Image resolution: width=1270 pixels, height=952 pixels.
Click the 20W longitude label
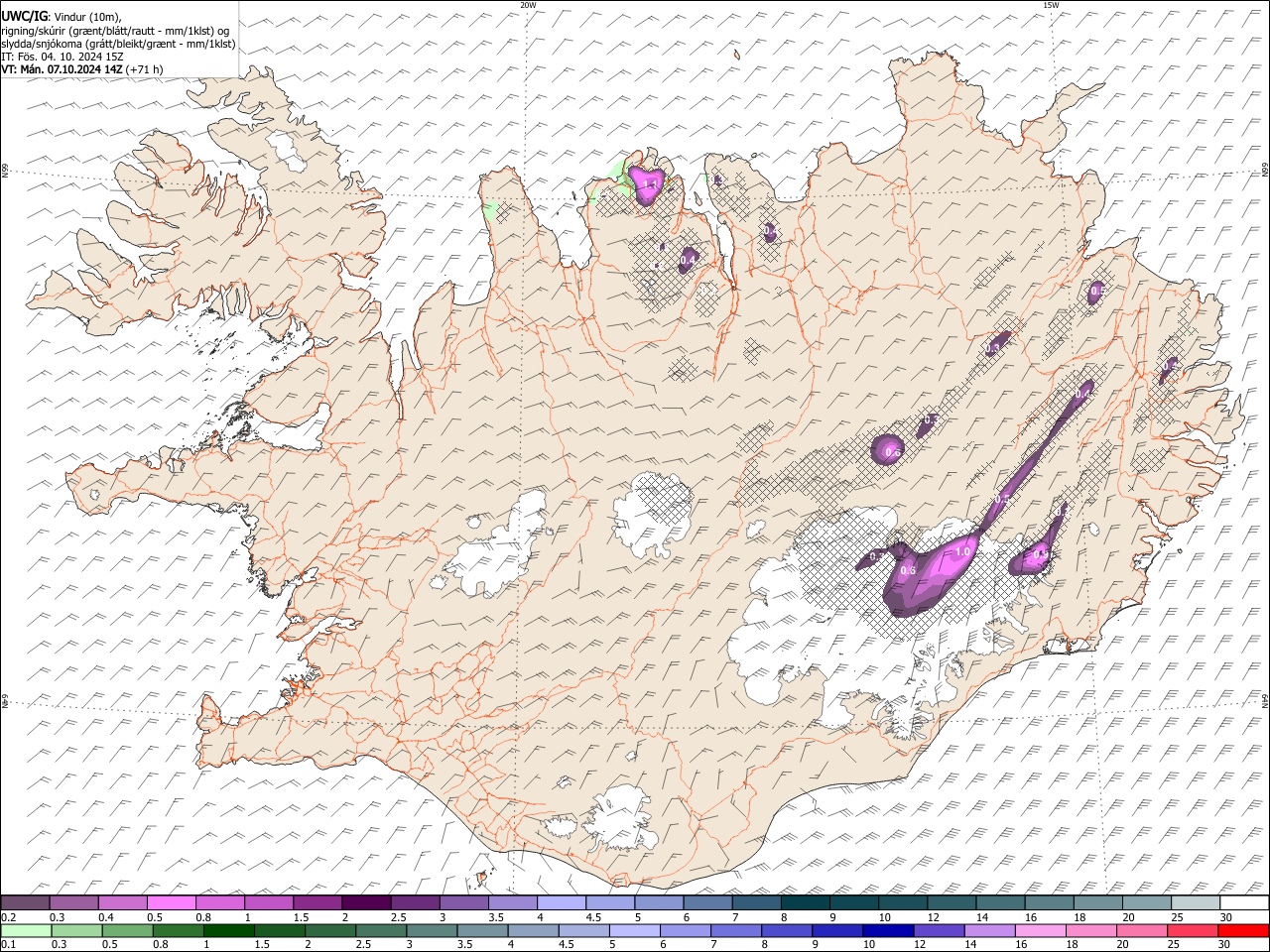(528, 5)
